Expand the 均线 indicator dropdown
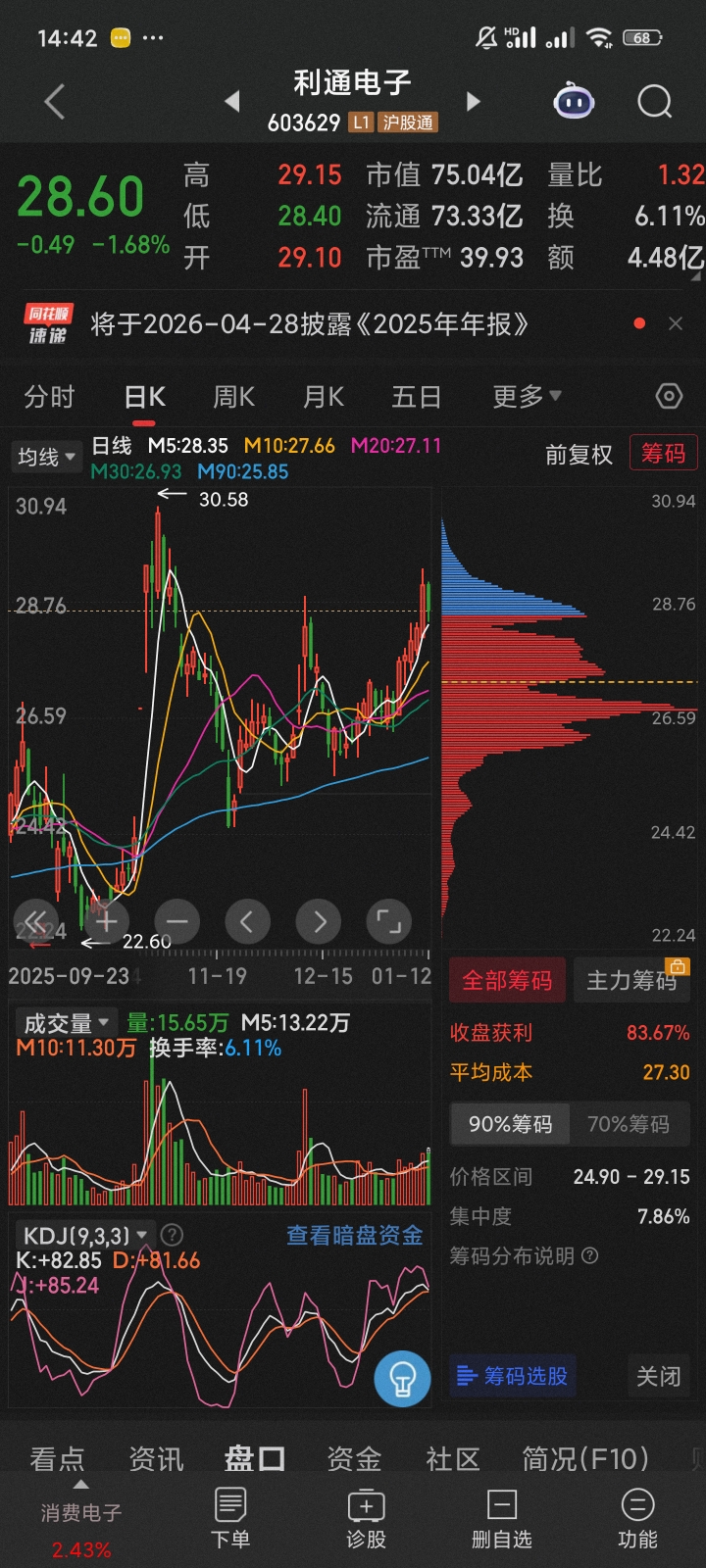This screenshot has height=1568, width=706. 46,457
